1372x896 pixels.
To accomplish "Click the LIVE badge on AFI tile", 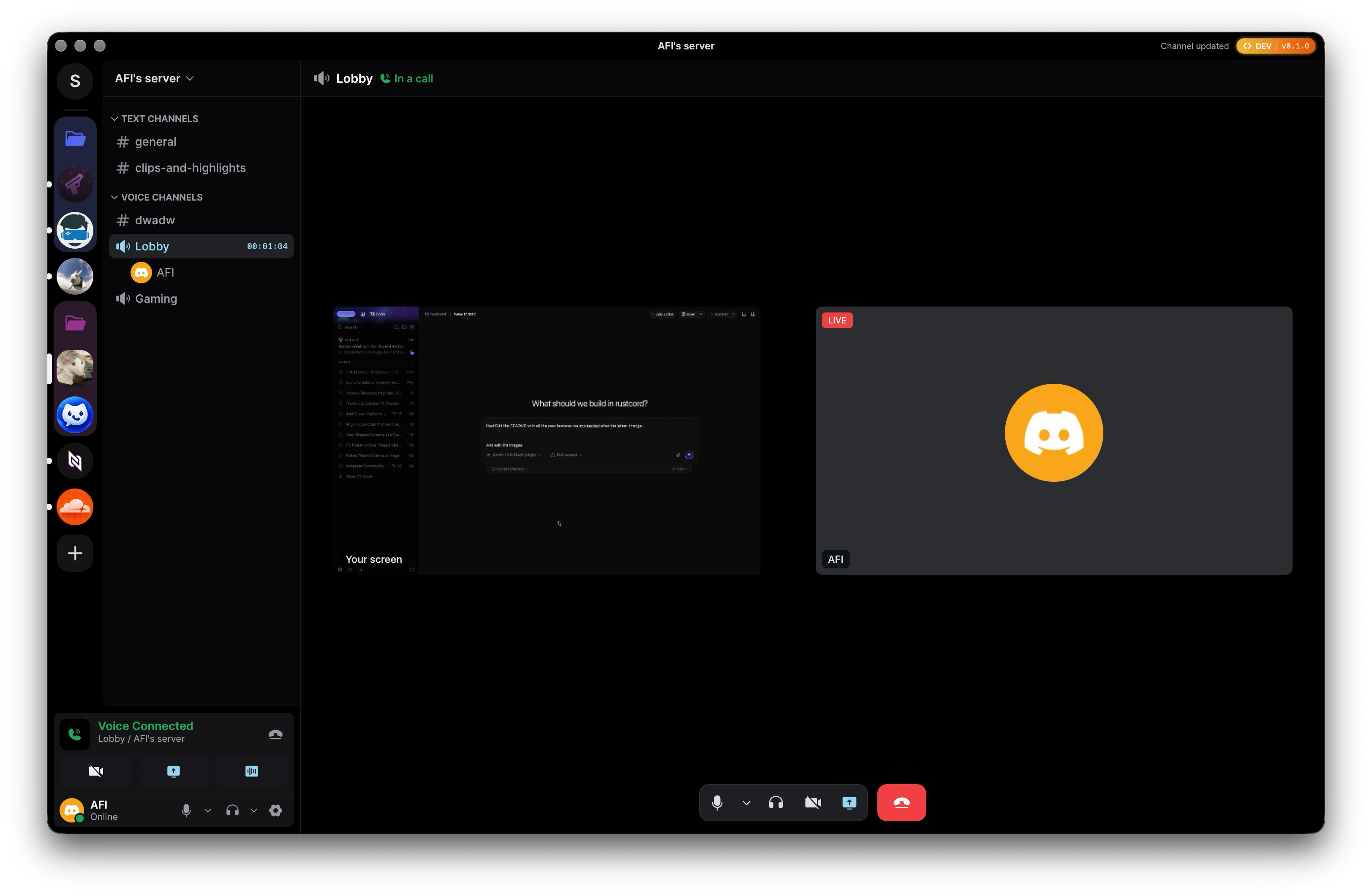I will pos(837,320).
